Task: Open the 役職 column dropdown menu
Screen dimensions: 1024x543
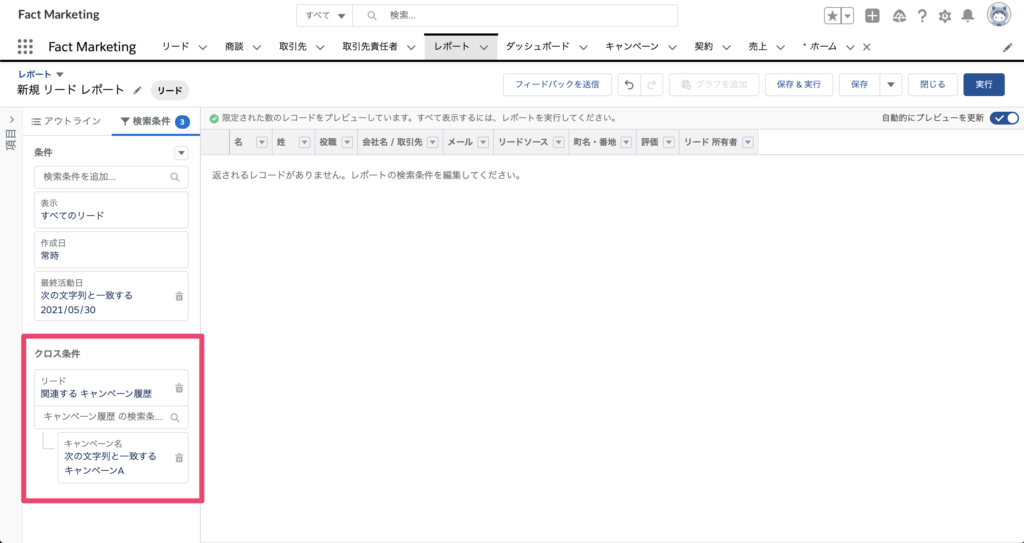Action: tap(347, 142)
